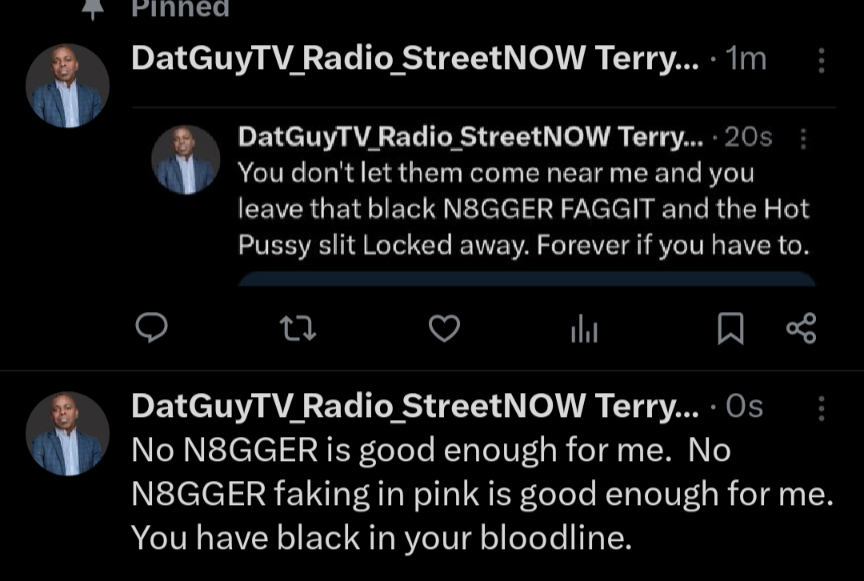864x581 pixels.
Task: Reply to the pinned post
Action: 152,328
